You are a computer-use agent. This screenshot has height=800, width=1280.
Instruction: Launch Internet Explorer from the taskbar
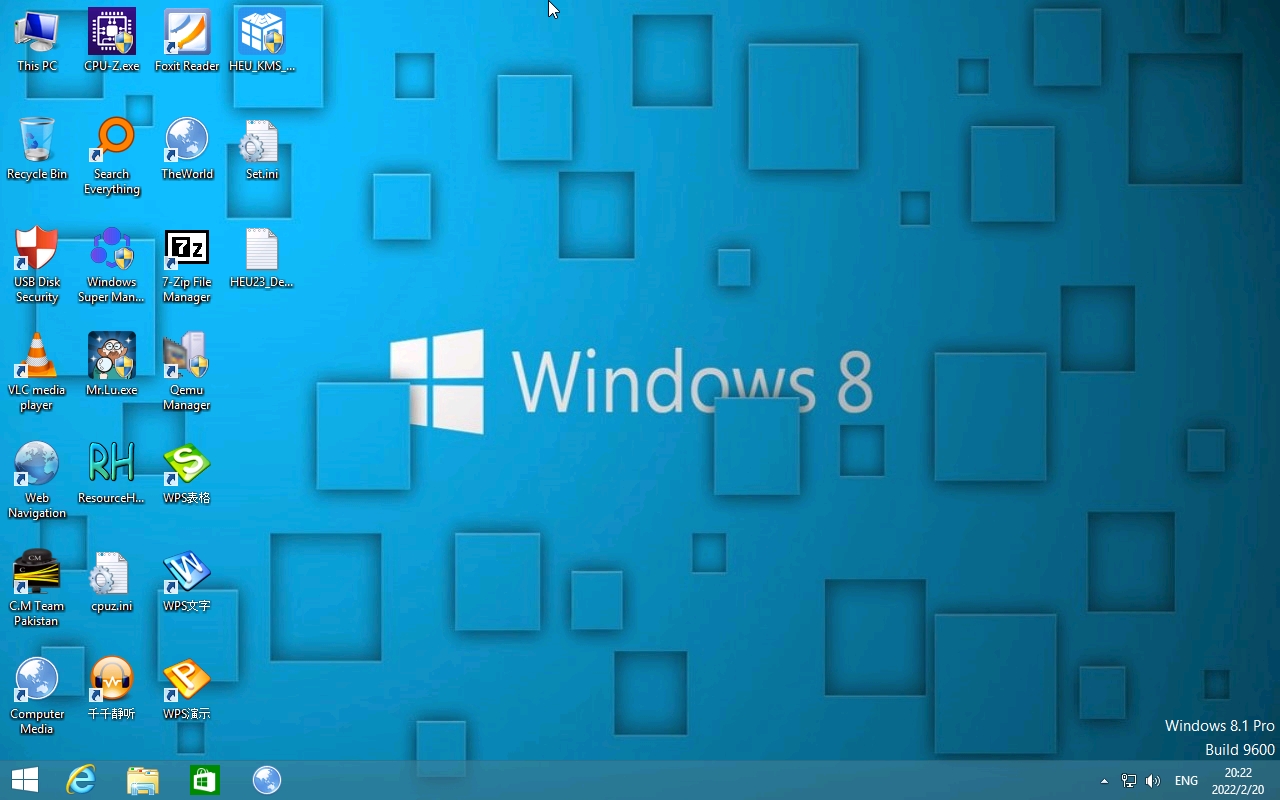tap(80, 780)
